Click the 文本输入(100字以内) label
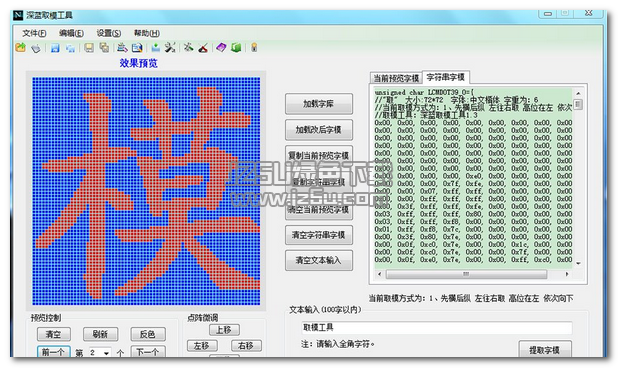Viewport: 618px width, 368px height. tap(325, 310)
